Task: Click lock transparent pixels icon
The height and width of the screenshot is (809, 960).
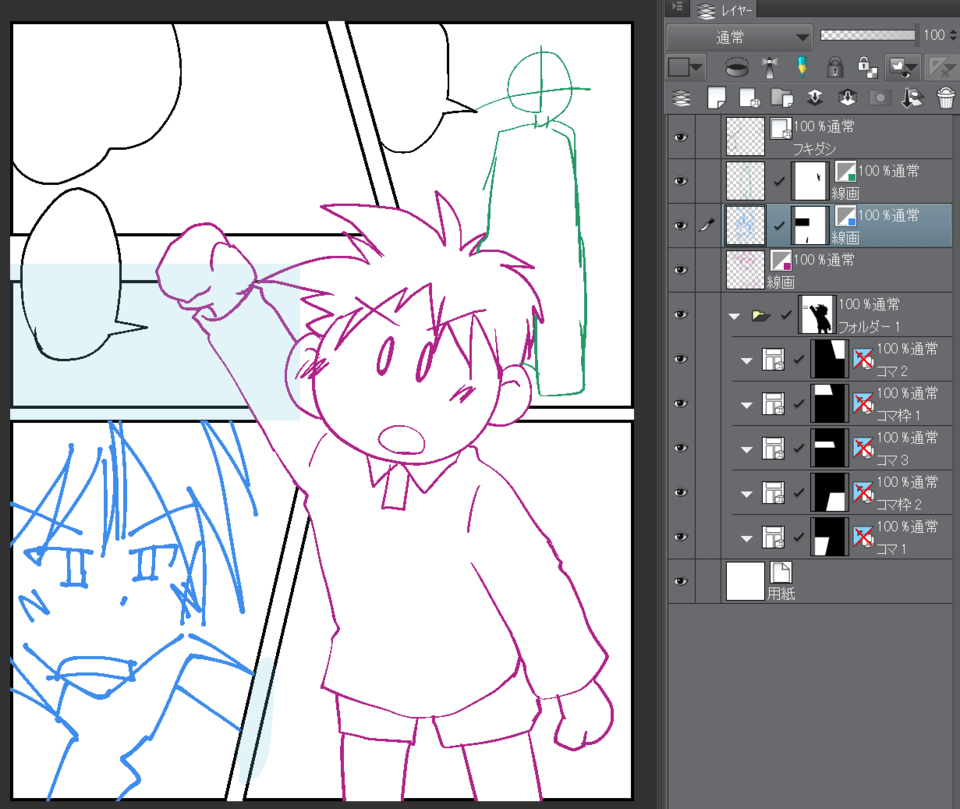Action: (867, 67)
